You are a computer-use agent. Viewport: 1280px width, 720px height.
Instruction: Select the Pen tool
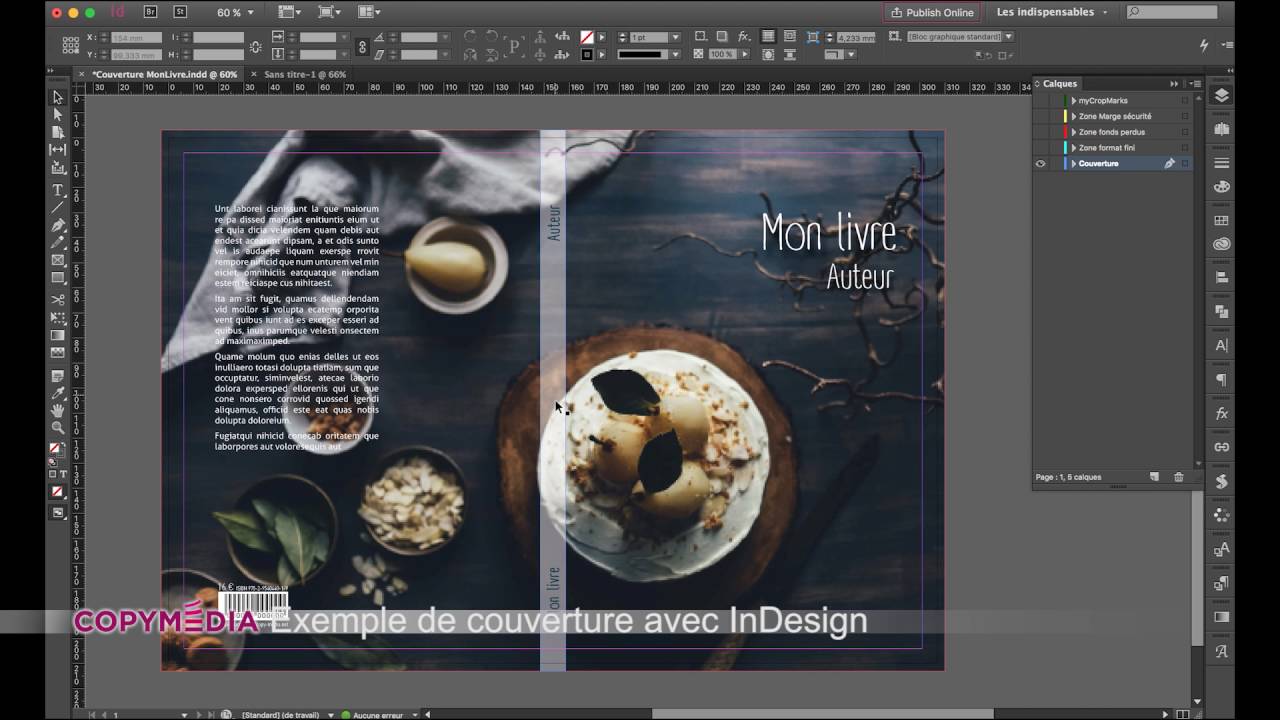click(58, 225)
